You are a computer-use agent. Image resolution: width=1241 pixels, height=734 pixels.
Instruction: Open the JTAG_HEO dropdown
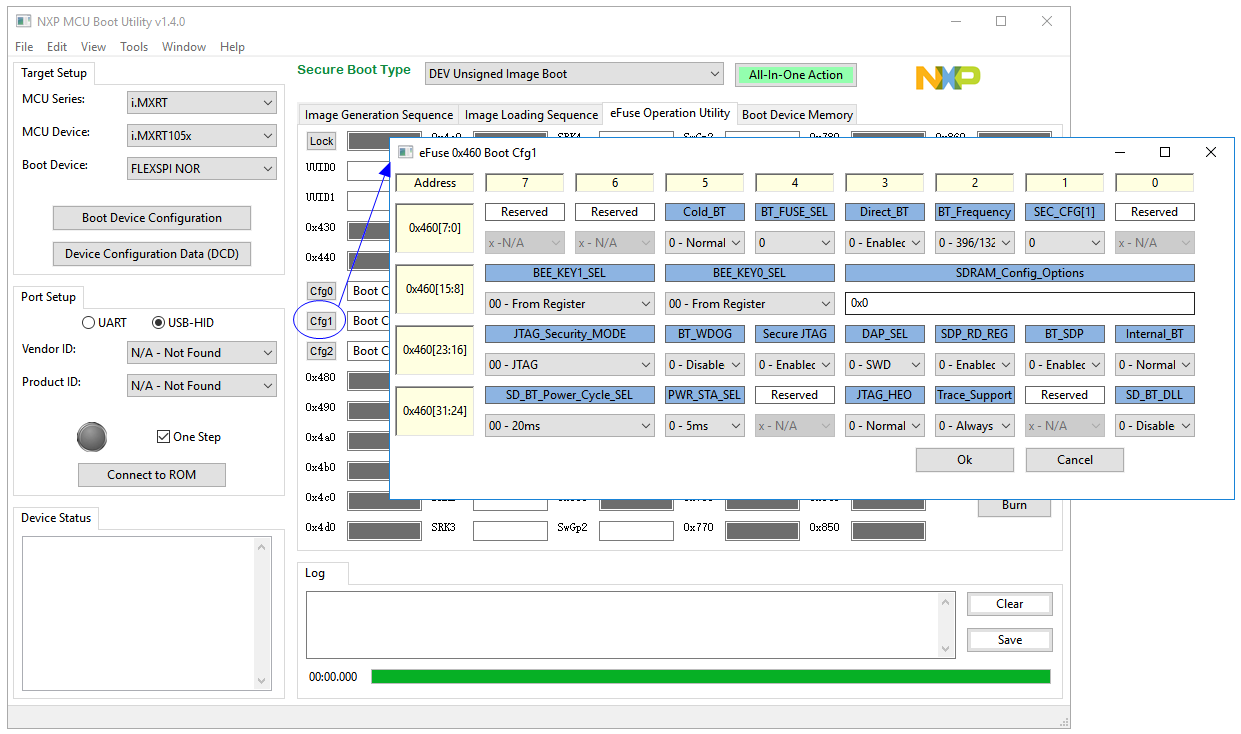click(x=885, y=426)
